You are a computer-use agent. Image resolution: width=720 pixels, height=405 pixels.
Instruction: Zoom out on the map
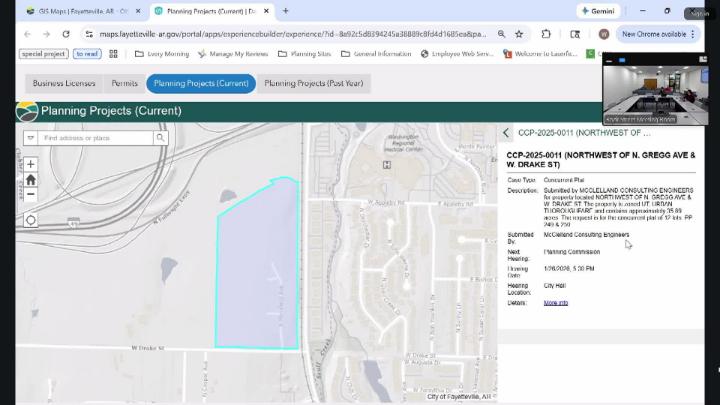(x=31, y=195)
